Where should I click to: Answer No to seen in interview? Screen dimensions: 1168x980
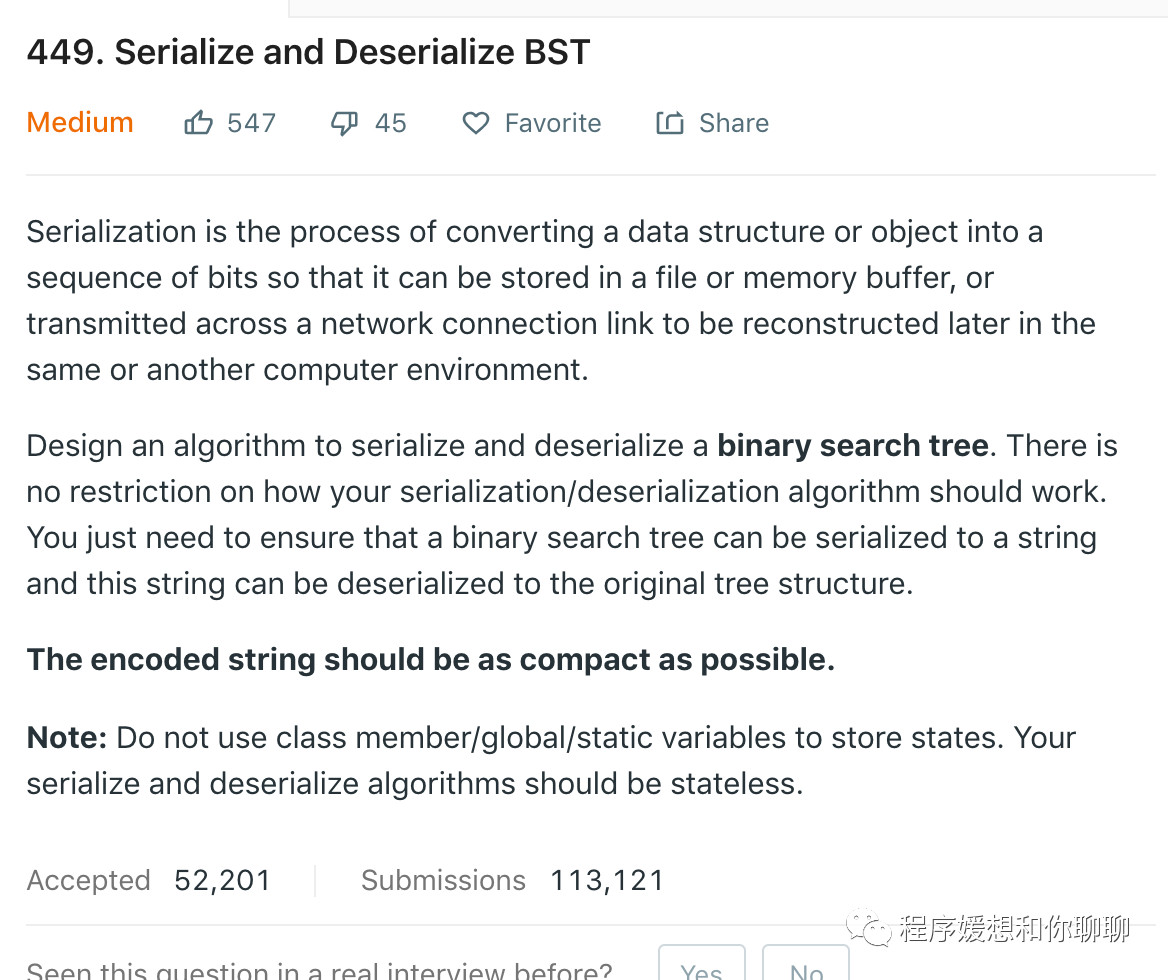coord(806,965)
